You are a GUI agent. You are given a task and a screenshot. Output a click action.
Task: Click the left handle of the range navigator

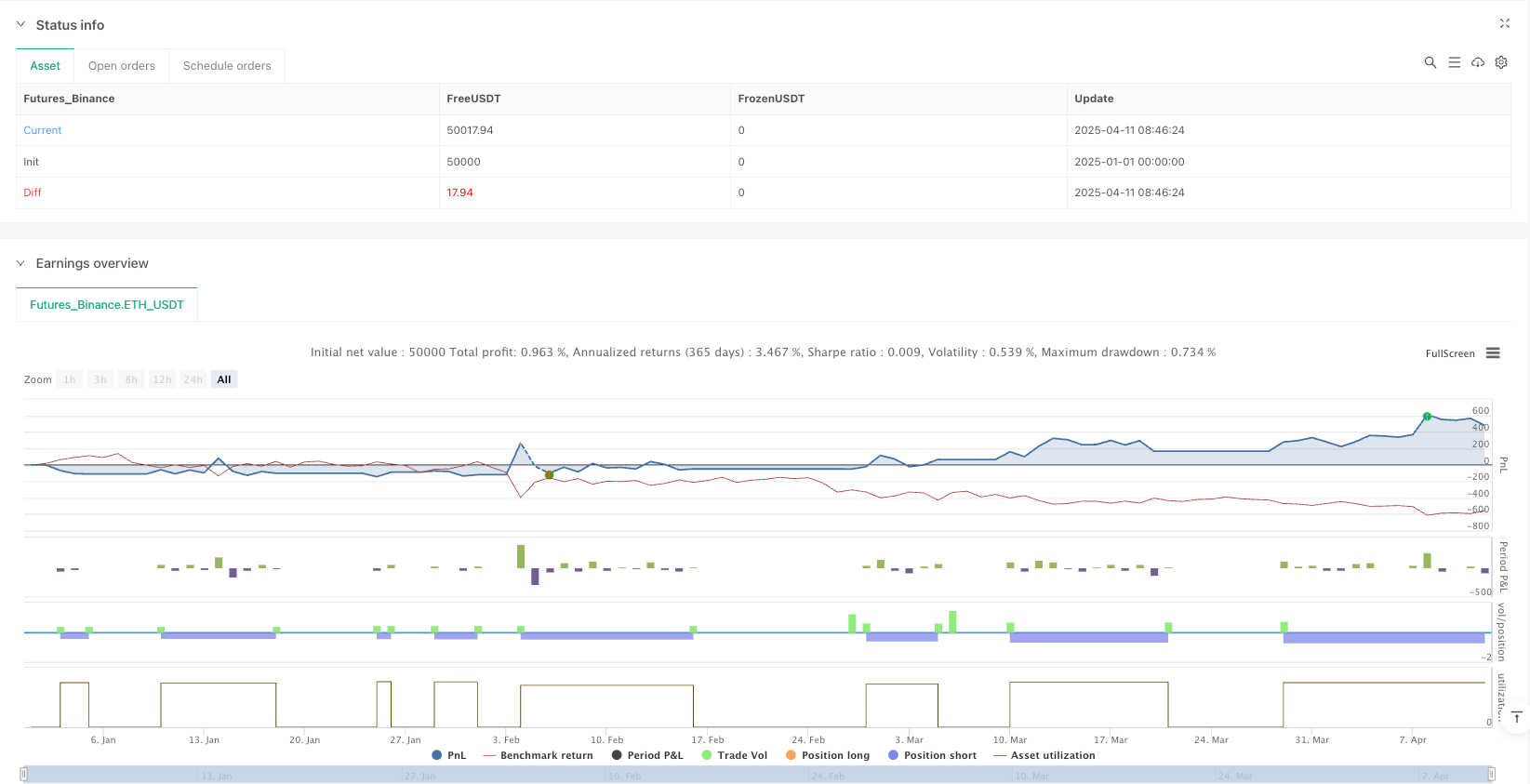24,774
